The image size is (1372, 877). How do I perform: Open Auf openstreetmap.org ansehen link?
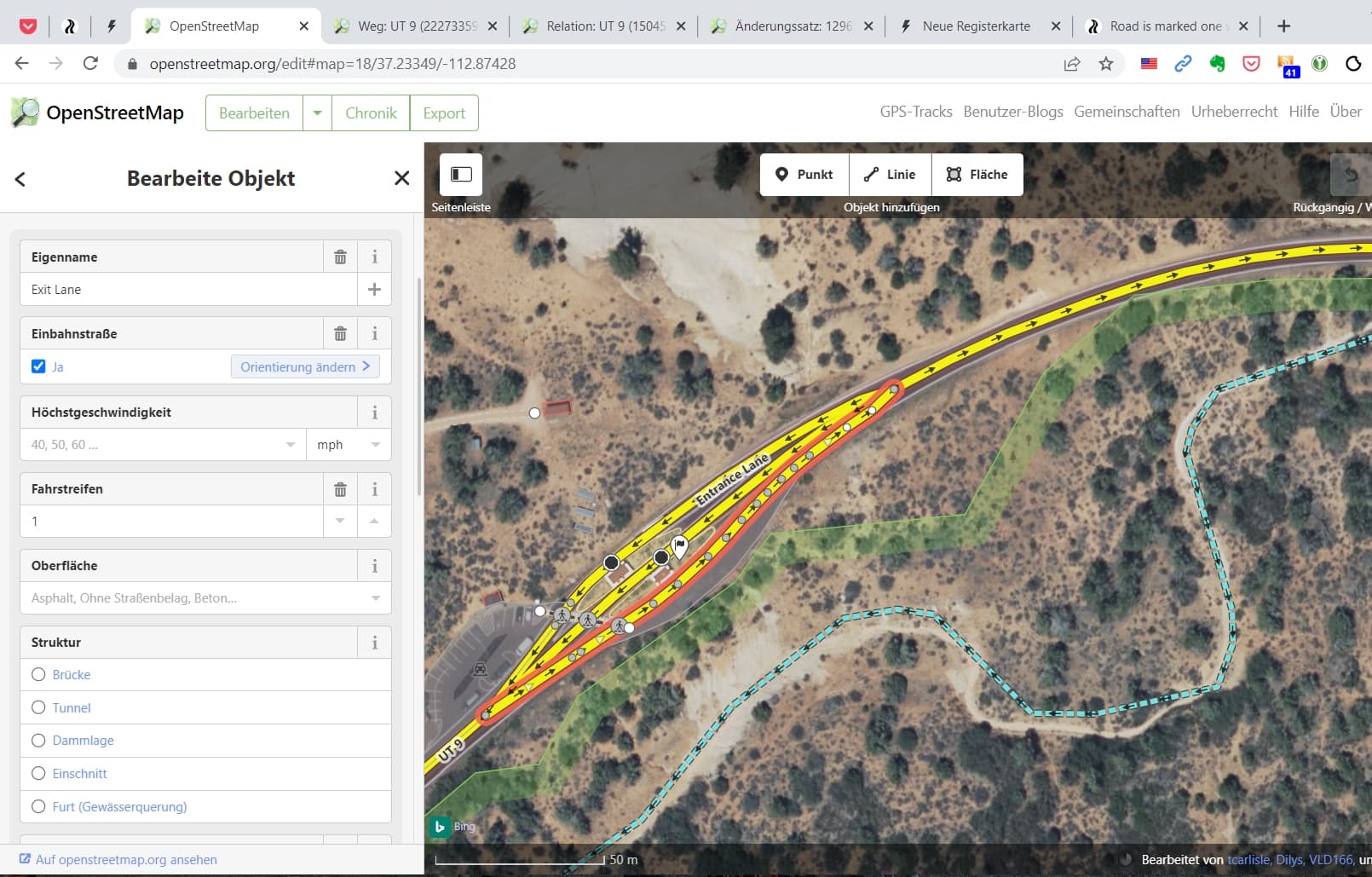pyautogui.click(x=126, y=860)
